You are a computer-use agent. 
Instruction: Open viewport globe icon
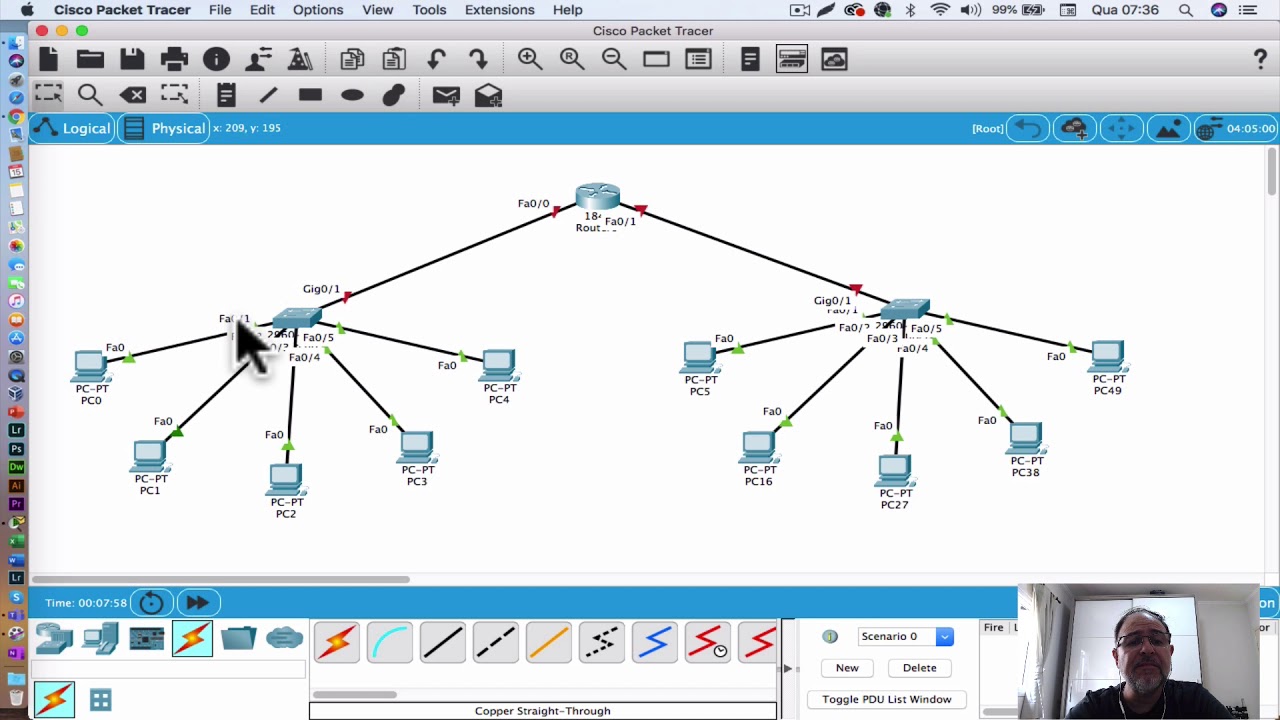tap(1209, 128)
